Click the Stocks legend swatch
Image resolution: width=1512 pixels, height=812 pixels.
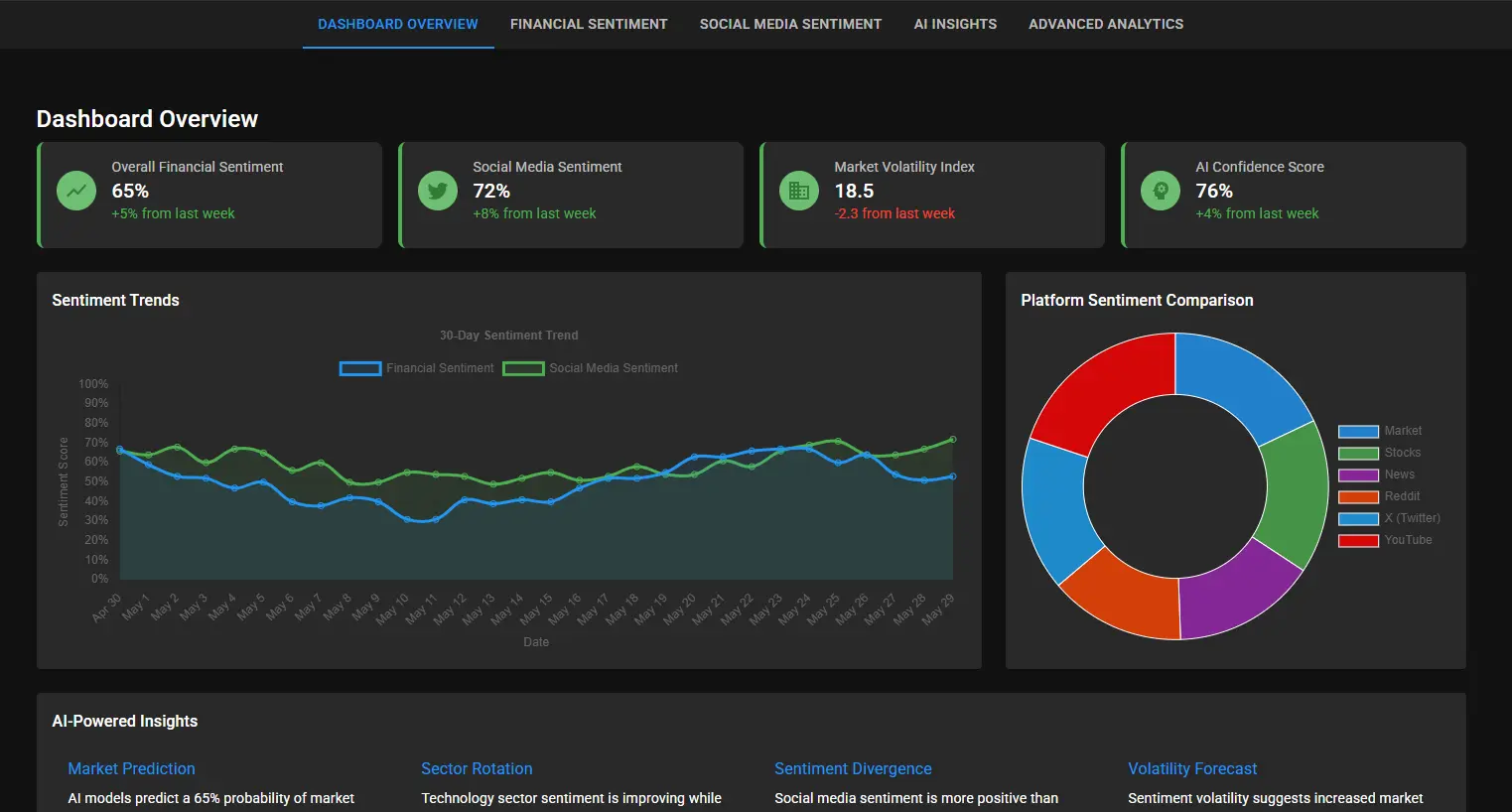point(1358,453)
